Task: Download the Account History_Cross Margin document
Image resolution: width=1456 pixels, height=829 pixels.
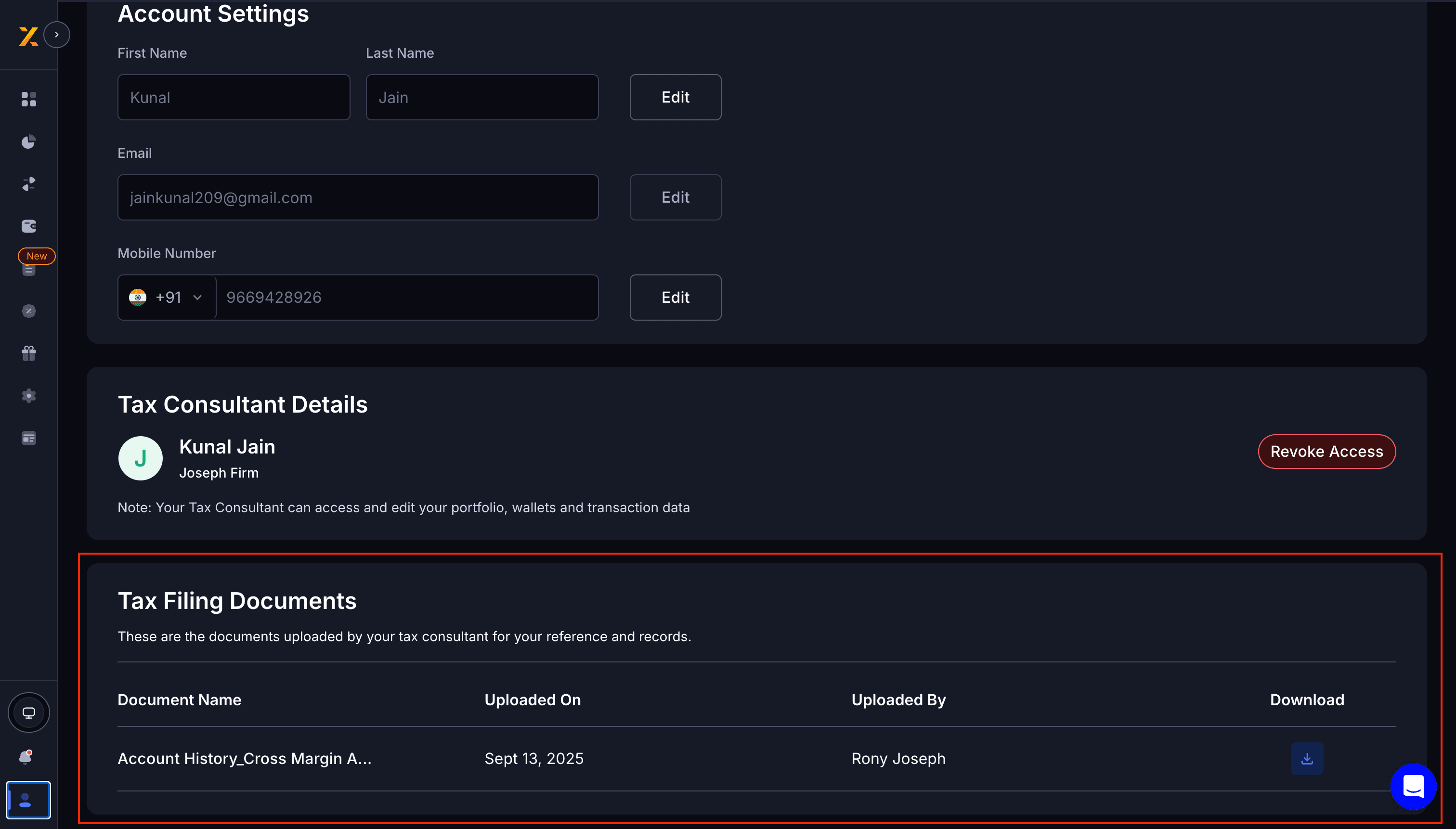Action: 1307,758
